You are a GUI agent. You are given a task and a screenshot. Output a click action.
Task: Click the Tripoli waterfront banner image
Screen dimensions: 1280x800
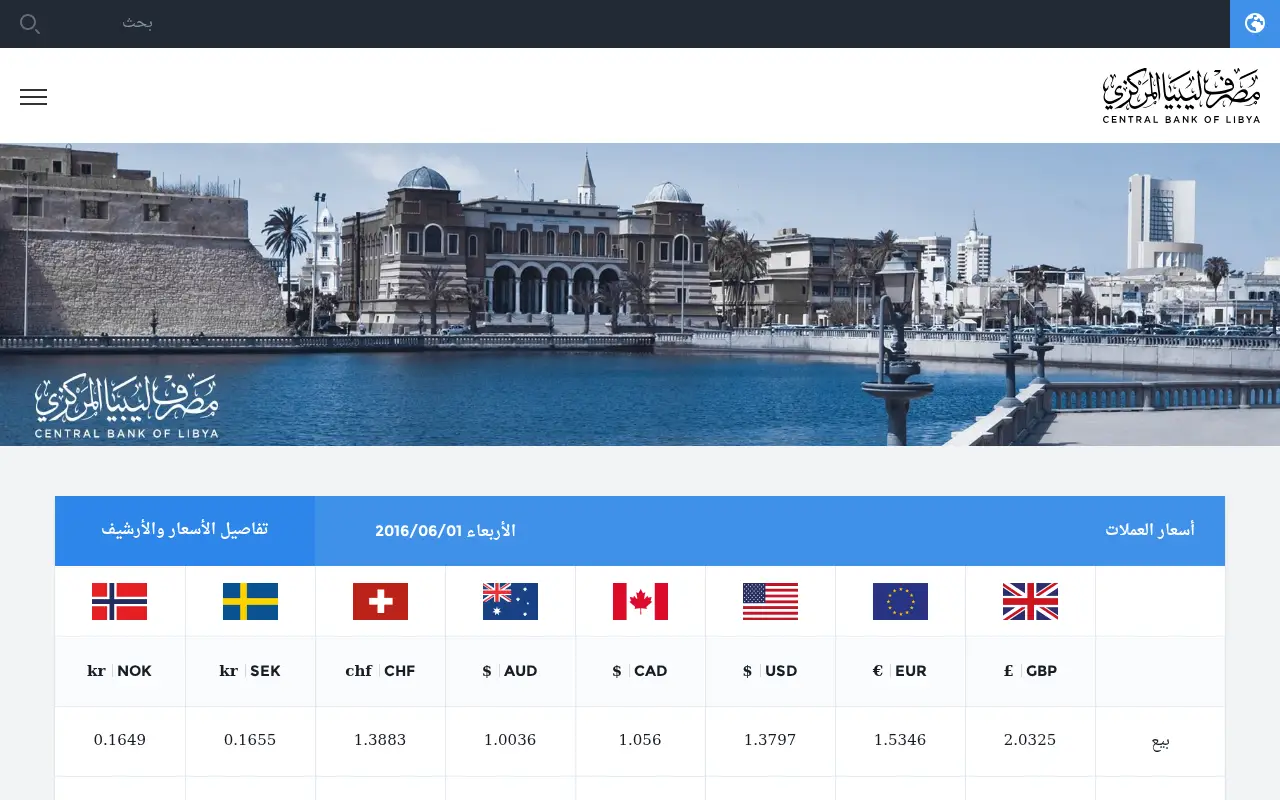pos(640,294)
